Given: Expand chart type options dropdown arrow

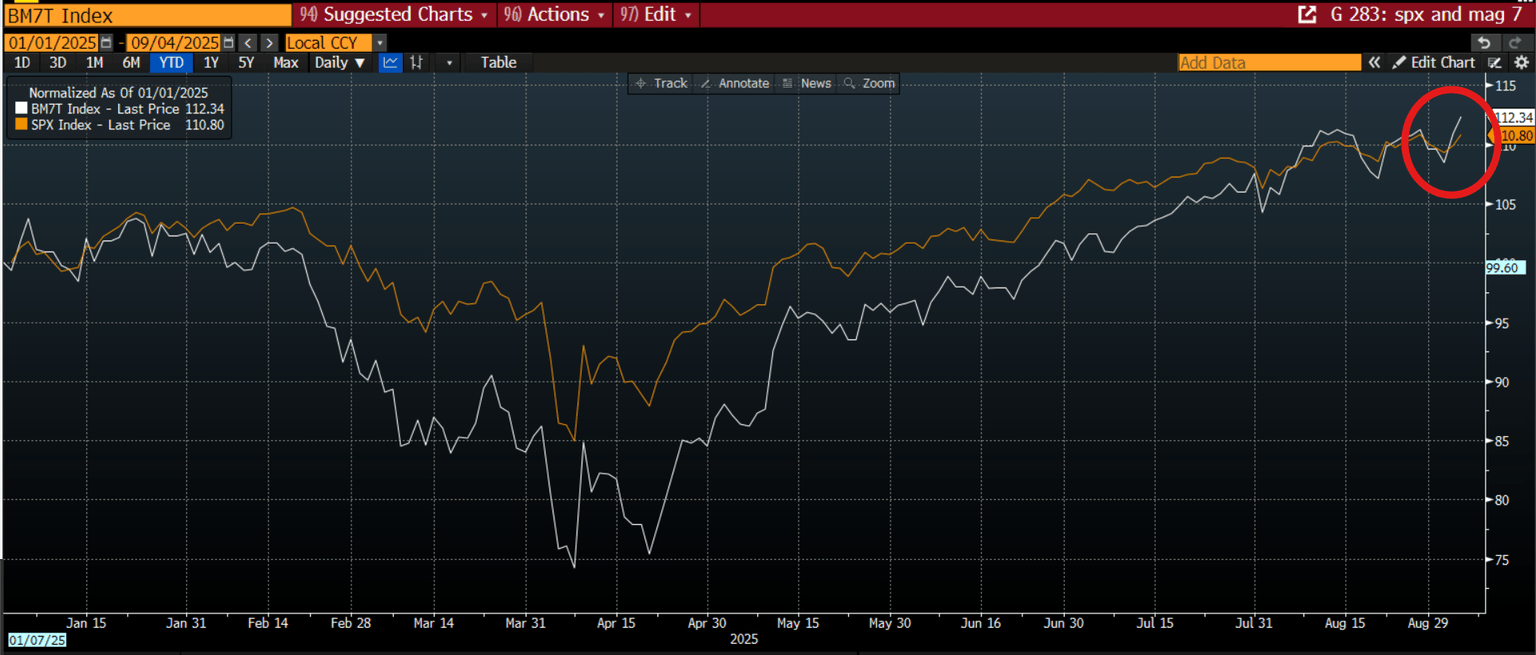Looking at the screenshot, I should tap(450, 62).
